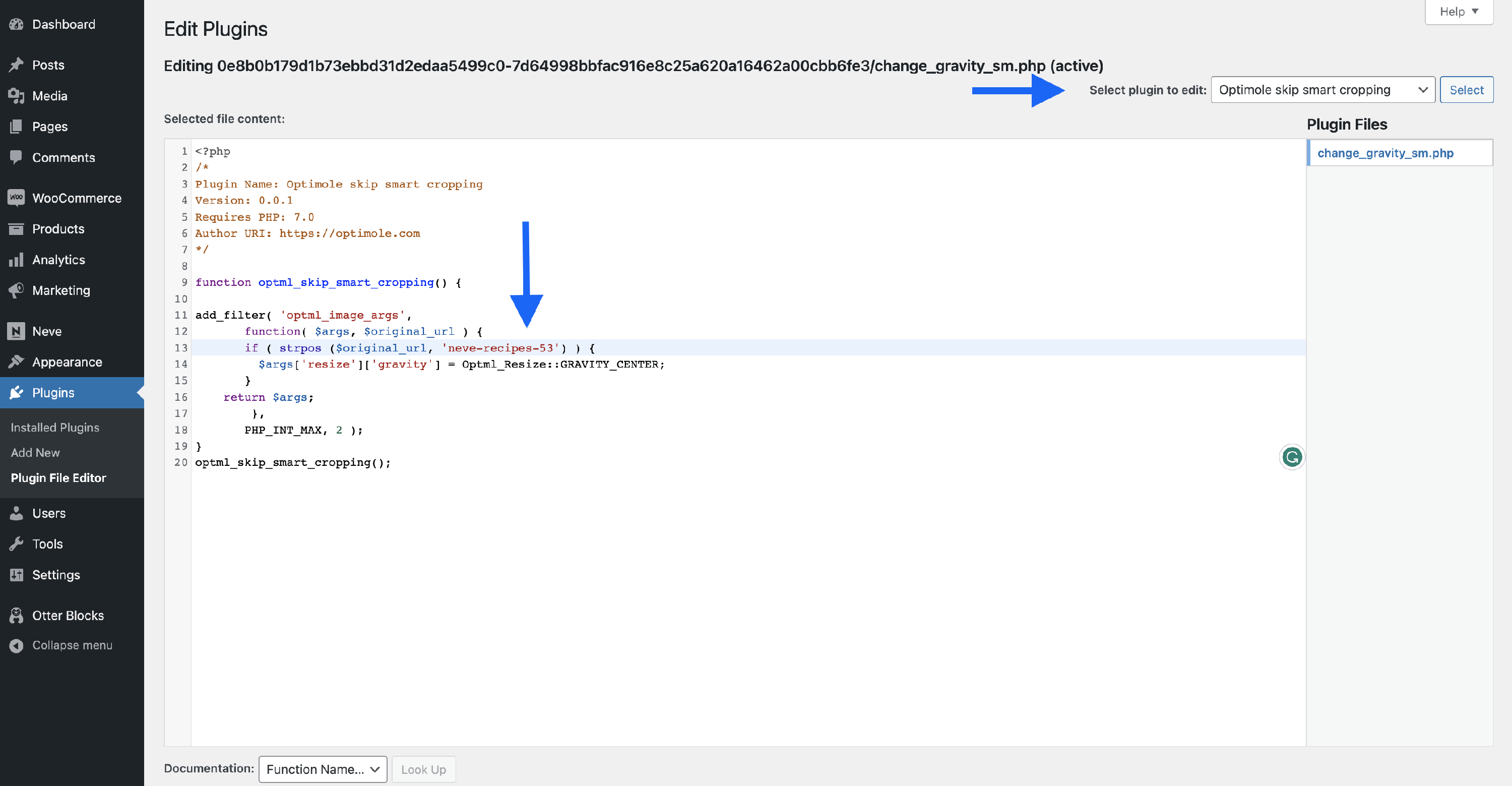Expand the Function Name documentation dropdown
The height and width of the screenshot is (786, 1512).
pyautogui.click(x=322, y=769)
